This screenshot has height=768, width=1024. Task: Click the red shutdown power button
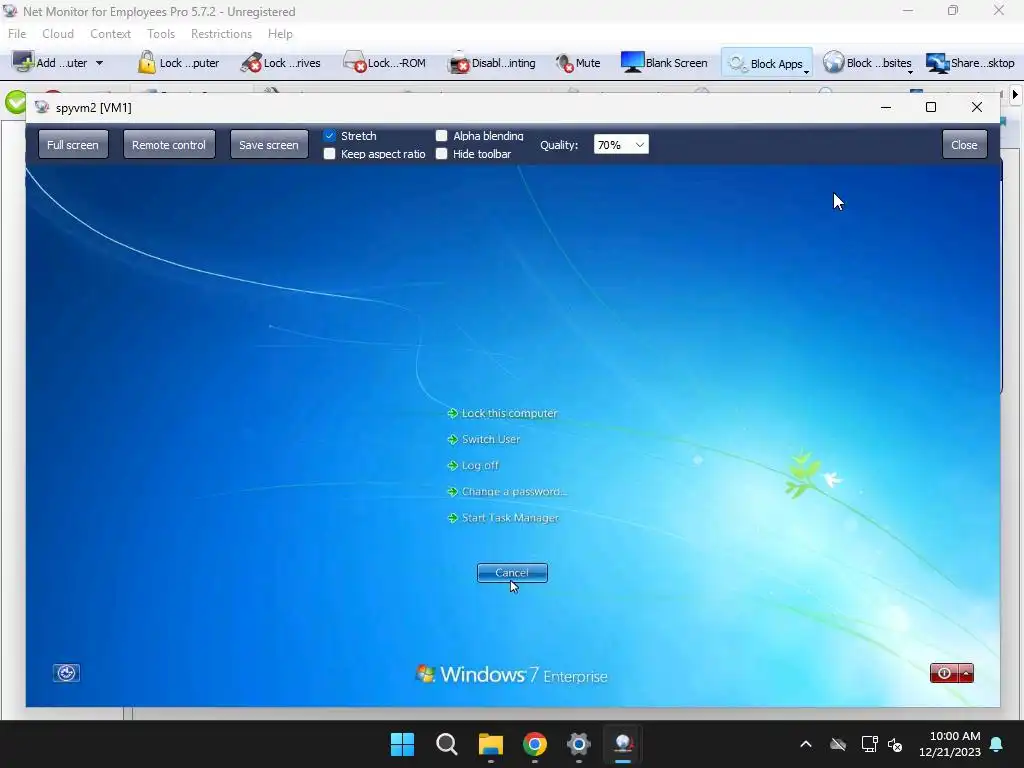[944, 673]
